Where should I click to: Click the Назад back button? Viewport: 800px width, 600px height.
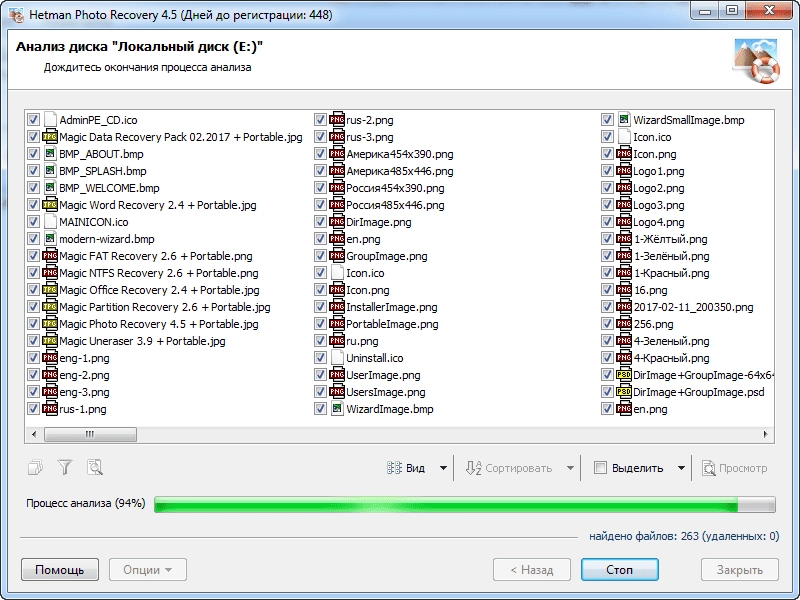[x=532, y=569]
